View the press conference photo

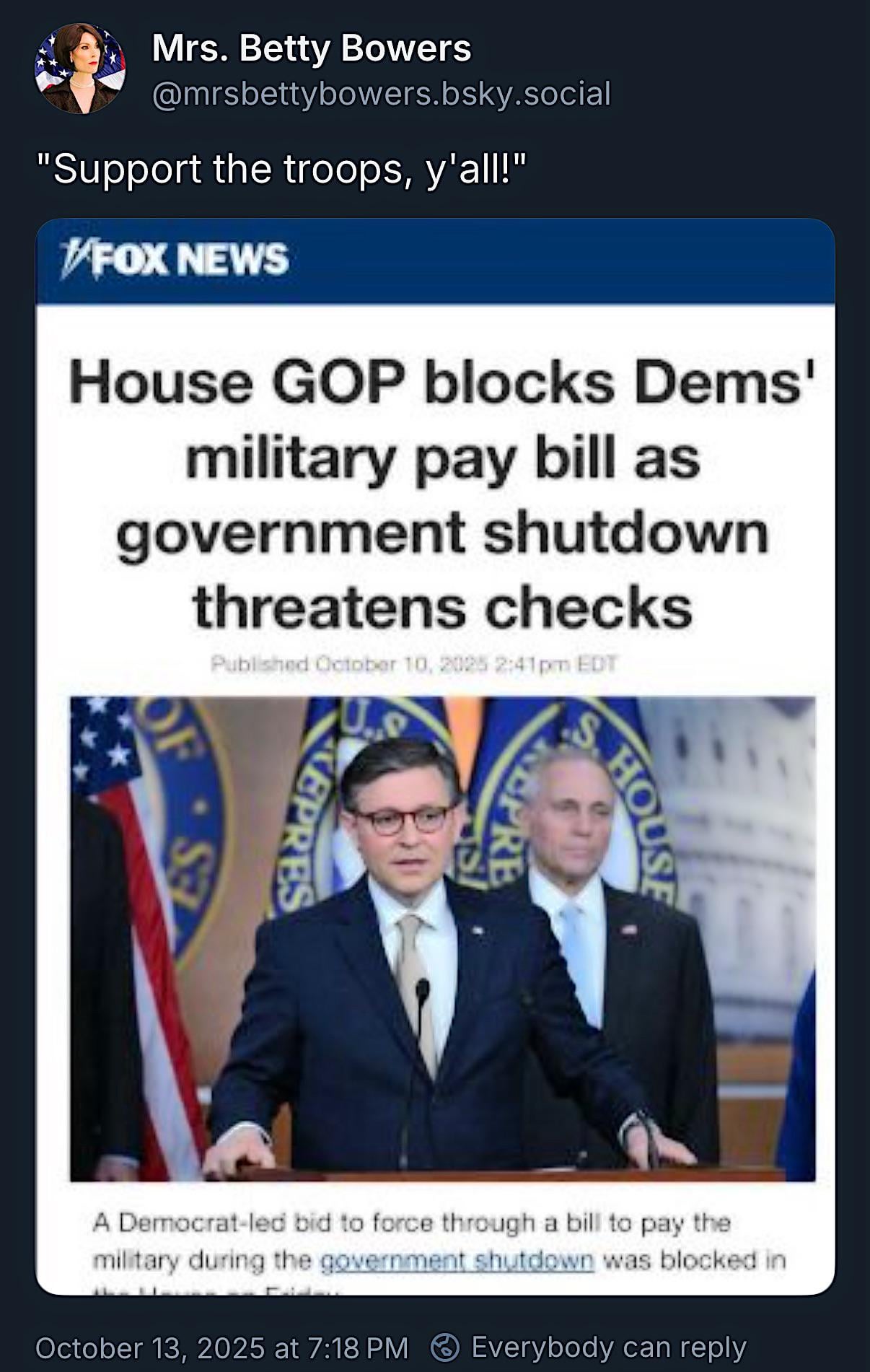point(442,938)
